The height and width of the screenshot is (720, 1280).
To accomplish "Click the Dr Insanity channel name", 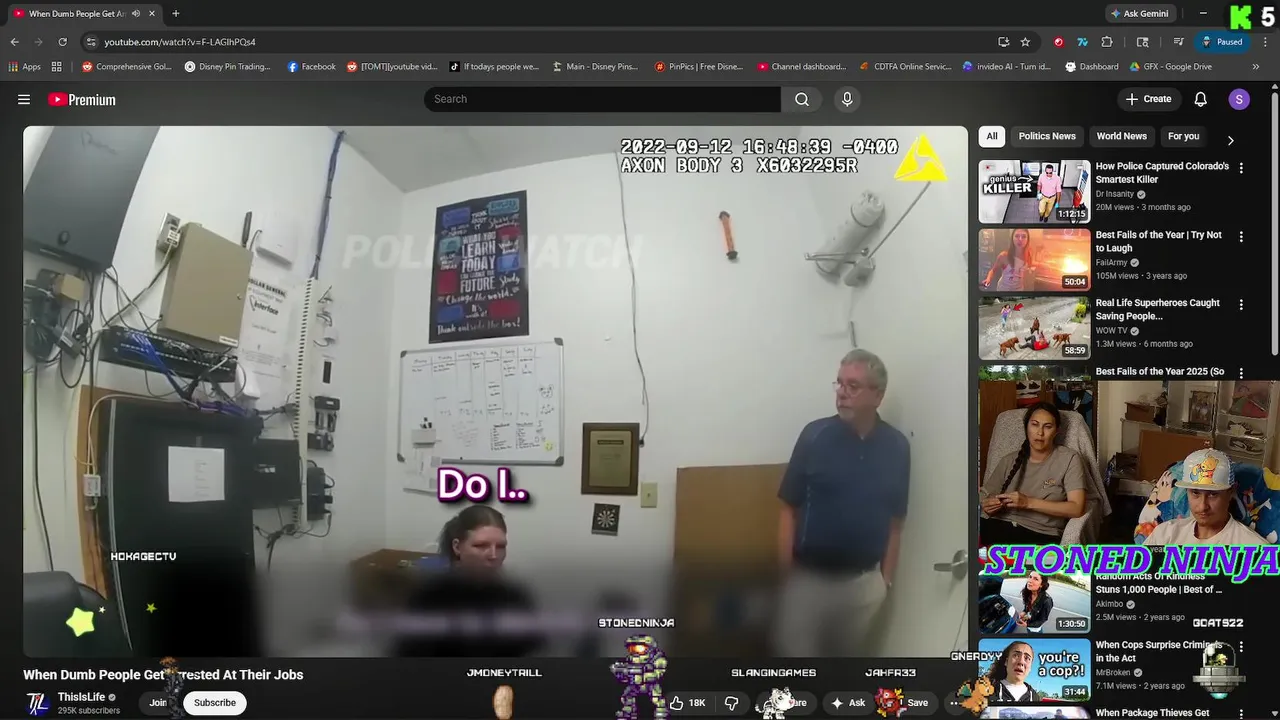I will pos(1114,194).
